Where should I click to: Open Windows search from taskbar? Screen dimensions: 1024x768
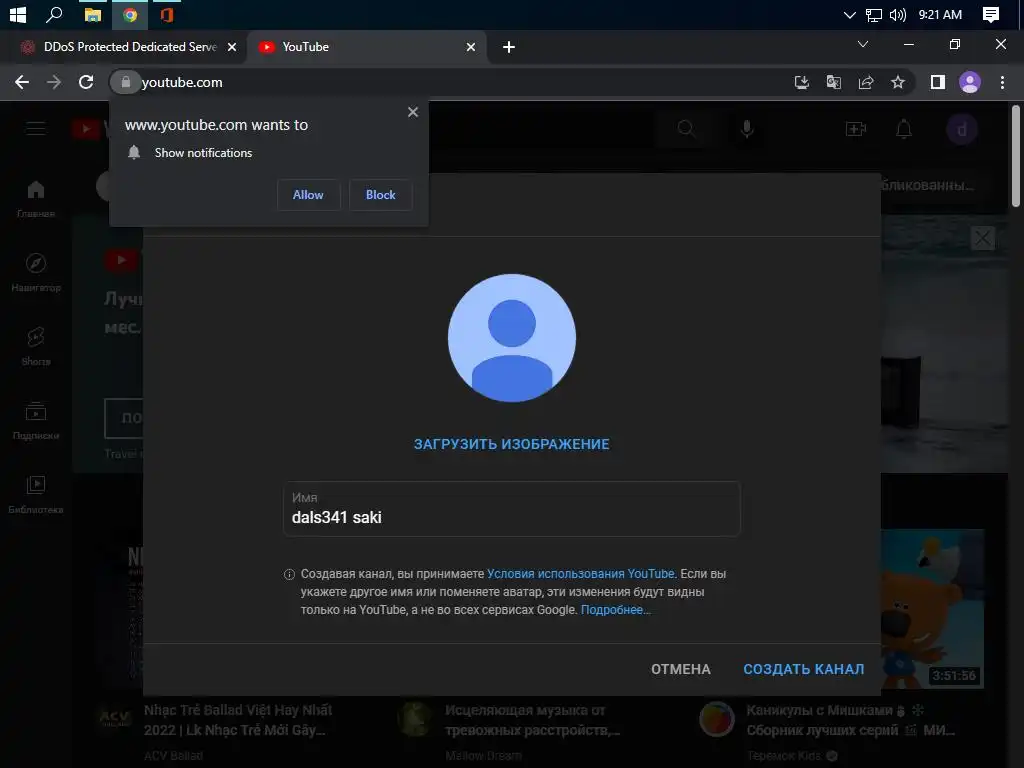54,14
